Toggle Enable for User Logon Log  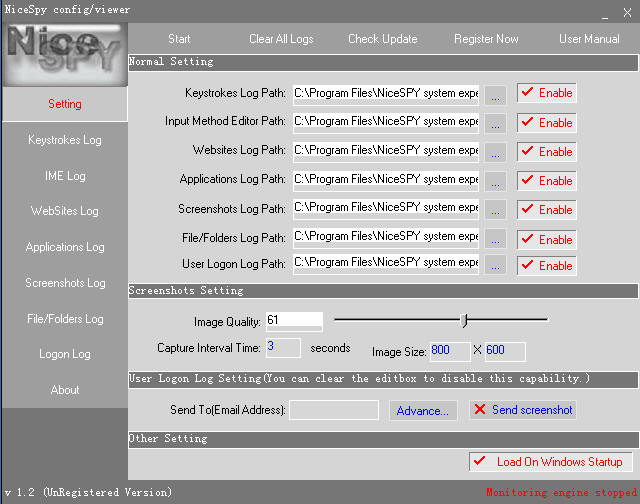point(547,265)
